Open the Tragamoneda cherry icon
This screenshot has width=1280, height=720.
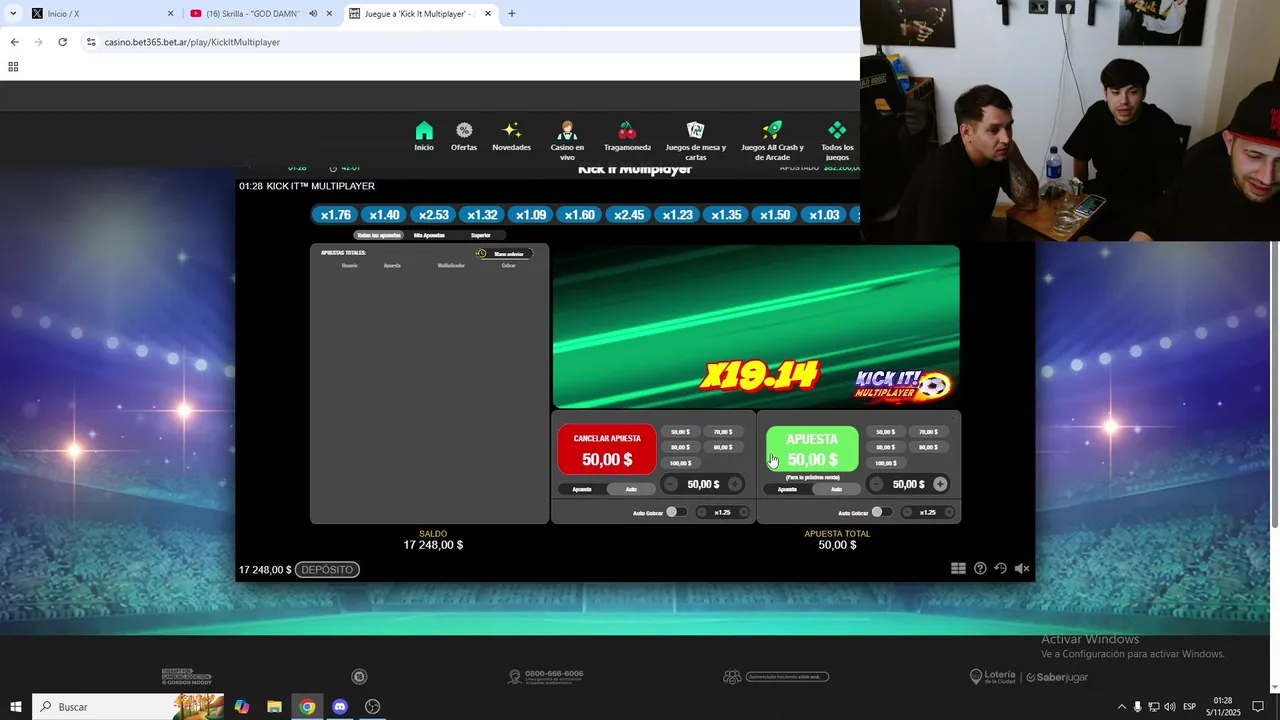pyautogui.click(x=627, y=131)
